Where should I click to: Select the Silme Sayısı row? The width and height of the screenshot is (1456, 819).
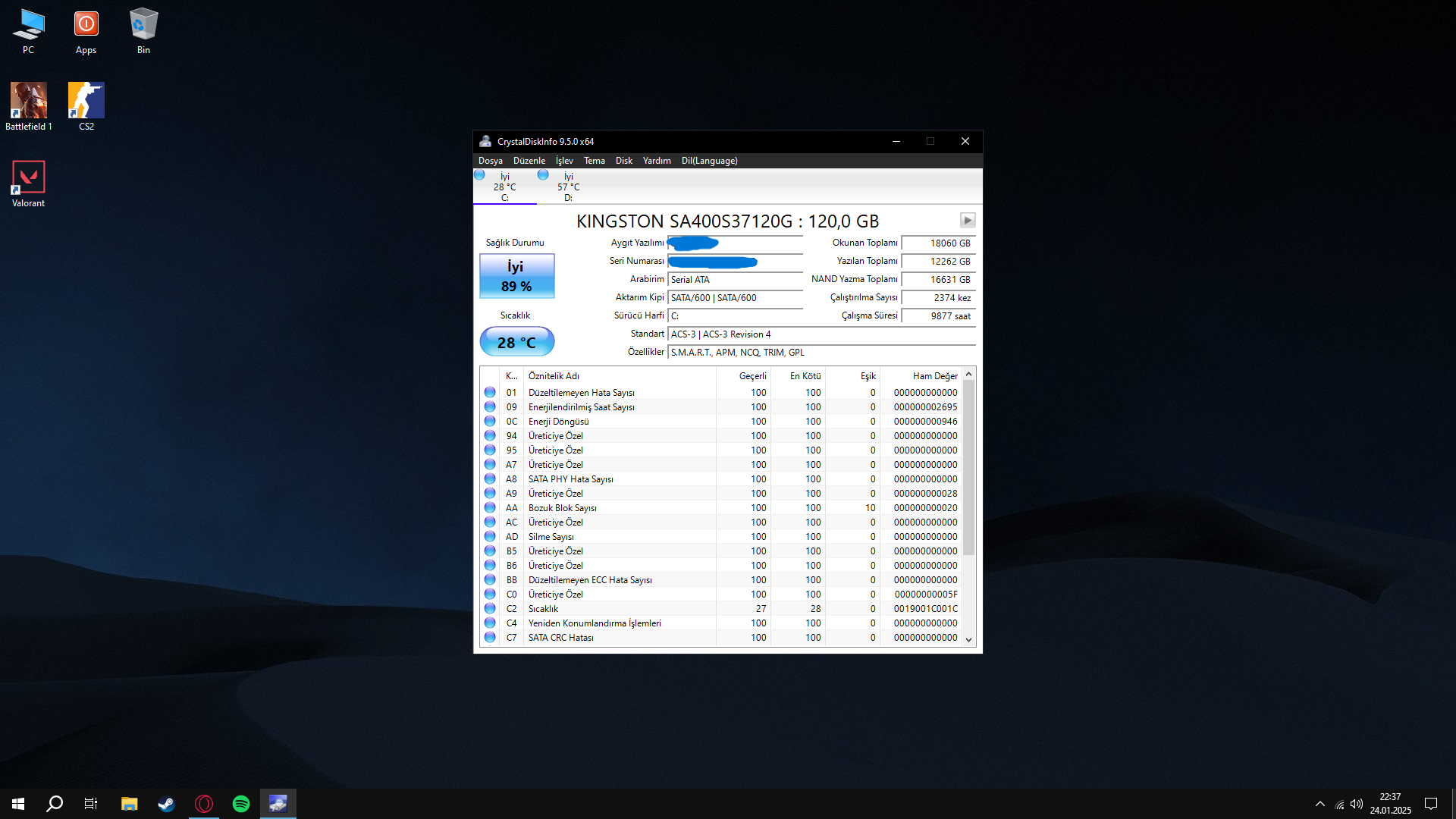[x=721, y=537]
